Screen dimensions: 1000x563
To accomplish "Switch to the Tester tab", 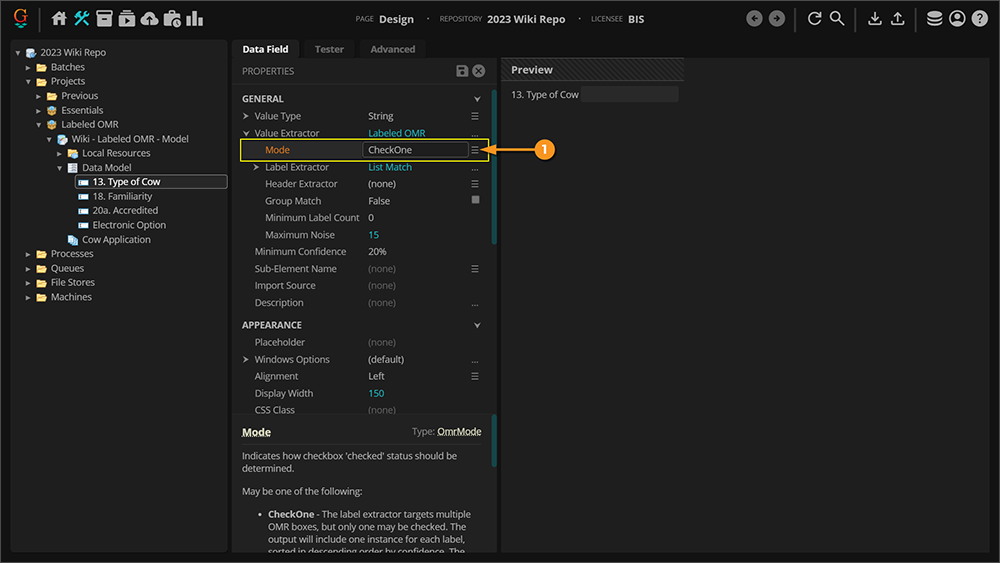I will 329,49.
